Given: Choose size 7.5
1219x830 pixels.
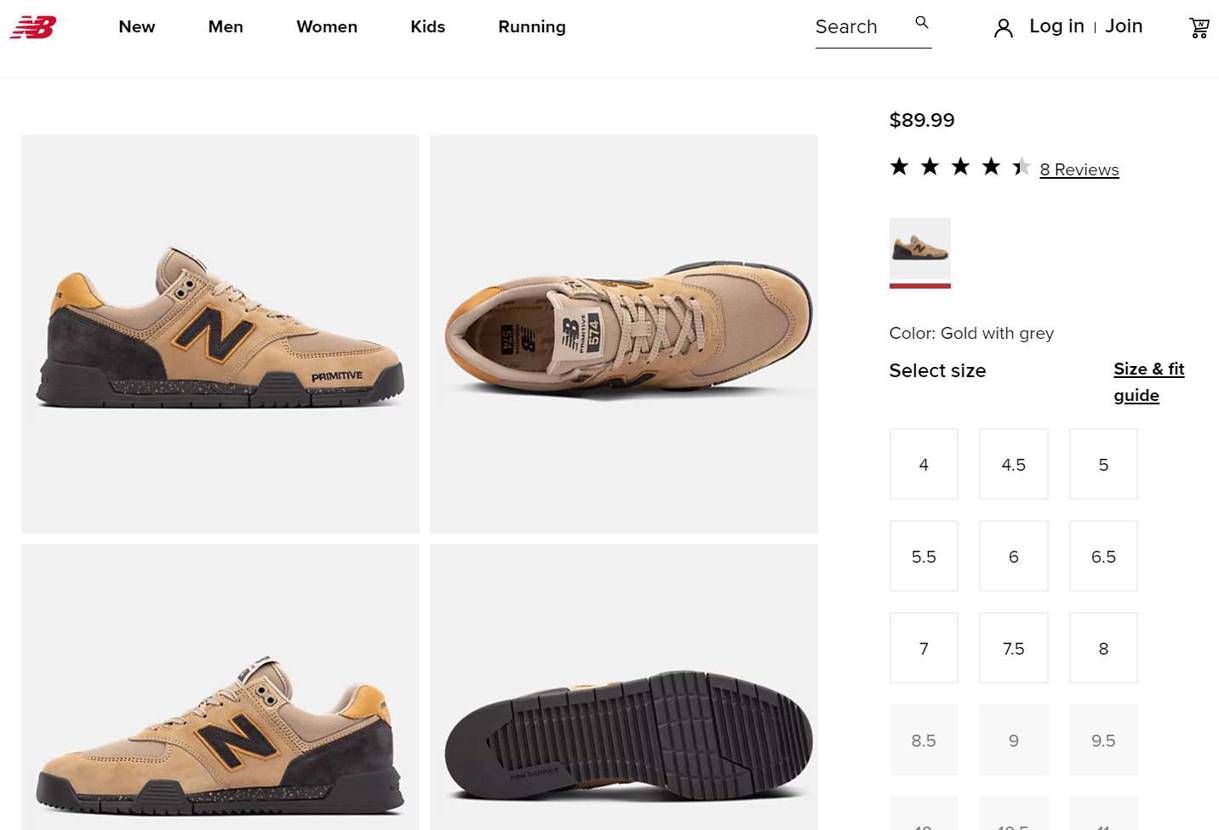Looking at the screenshot, I should 1014,648.
